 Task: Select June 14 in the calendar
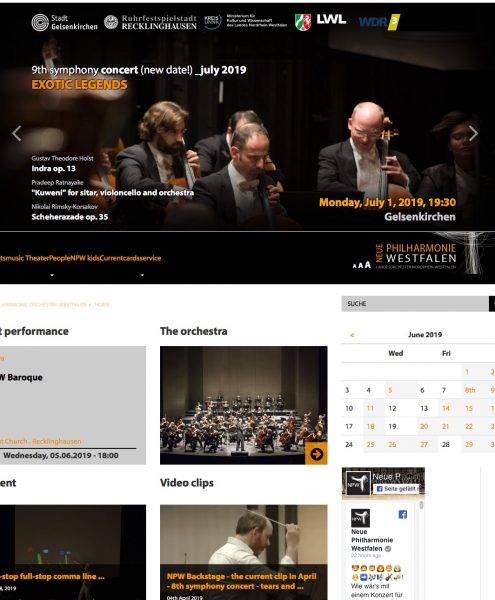(x=446, y=408)
